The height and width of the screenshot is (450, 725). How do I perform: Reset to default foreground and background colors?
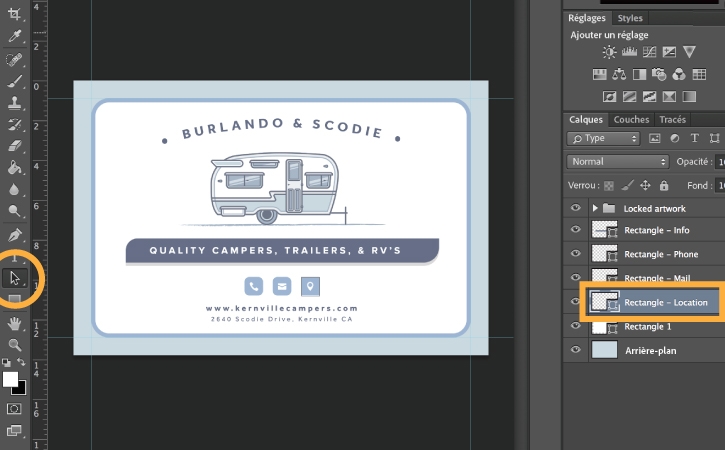[x=6, y=363]
